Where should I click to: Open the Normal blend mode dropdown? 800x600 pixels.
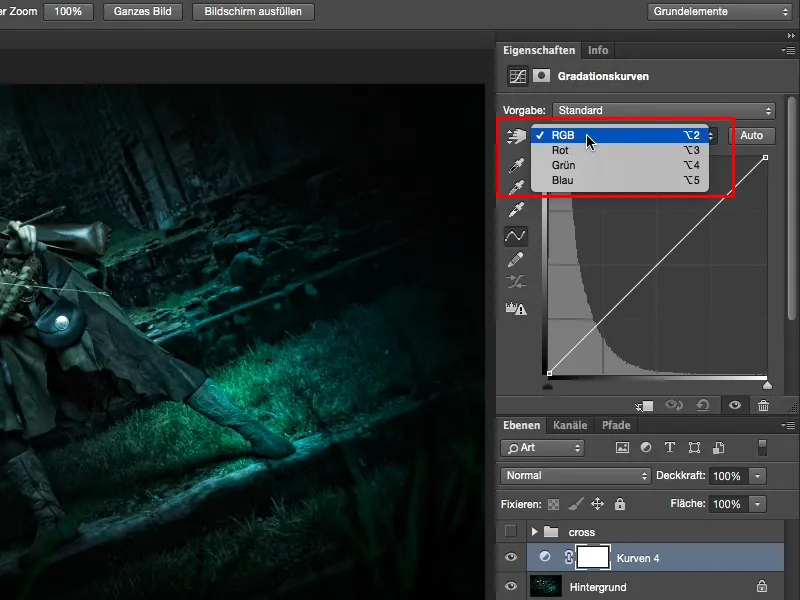[x=576, y=476]
